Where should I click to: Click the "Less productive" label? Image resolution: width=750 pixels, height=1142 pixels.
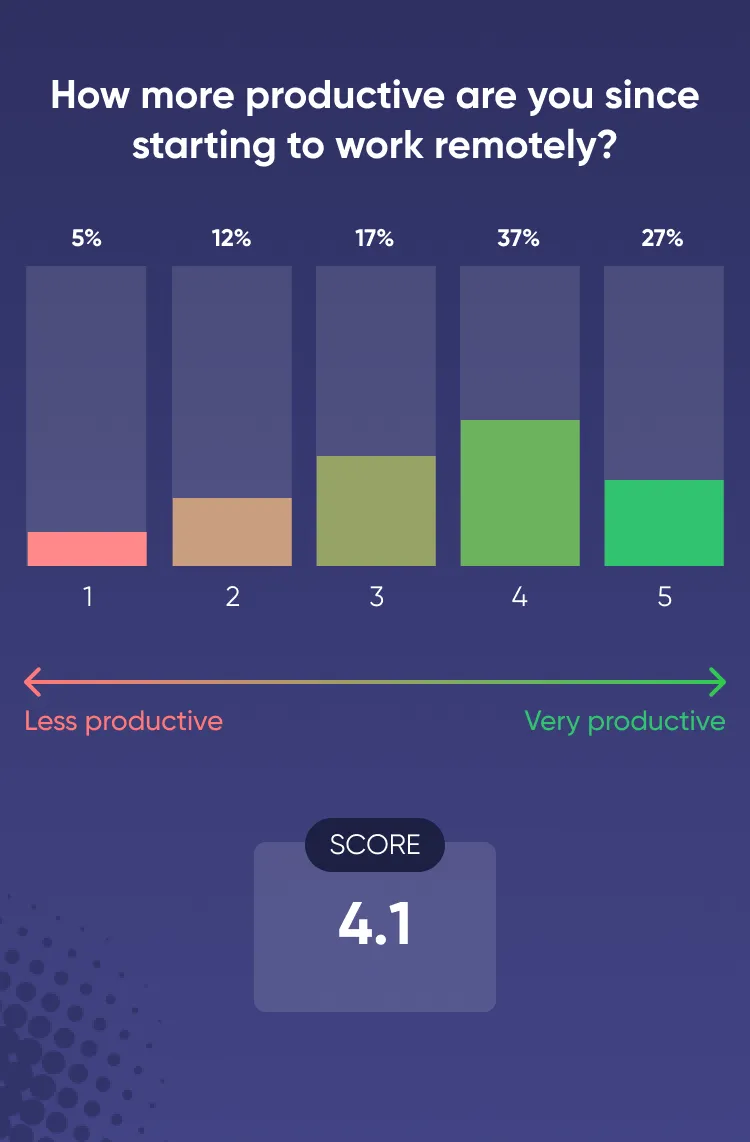click(x=124, y=721)
